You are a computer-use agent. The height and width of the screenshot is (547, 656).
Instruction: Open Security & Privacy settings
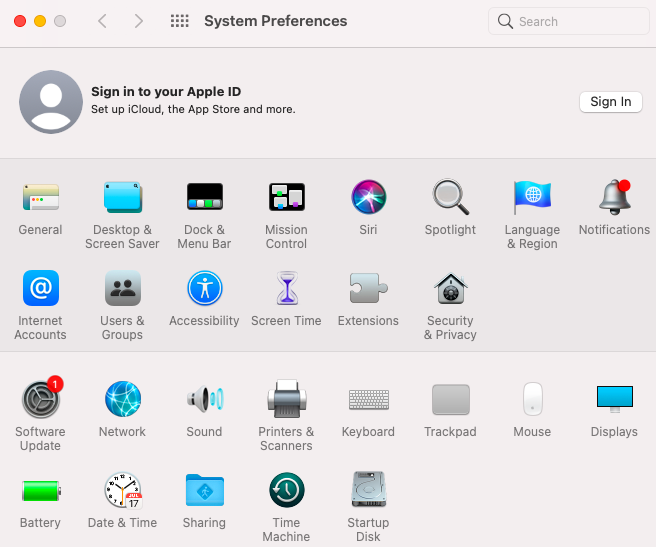pyautogui.click(x=451, y=288)
